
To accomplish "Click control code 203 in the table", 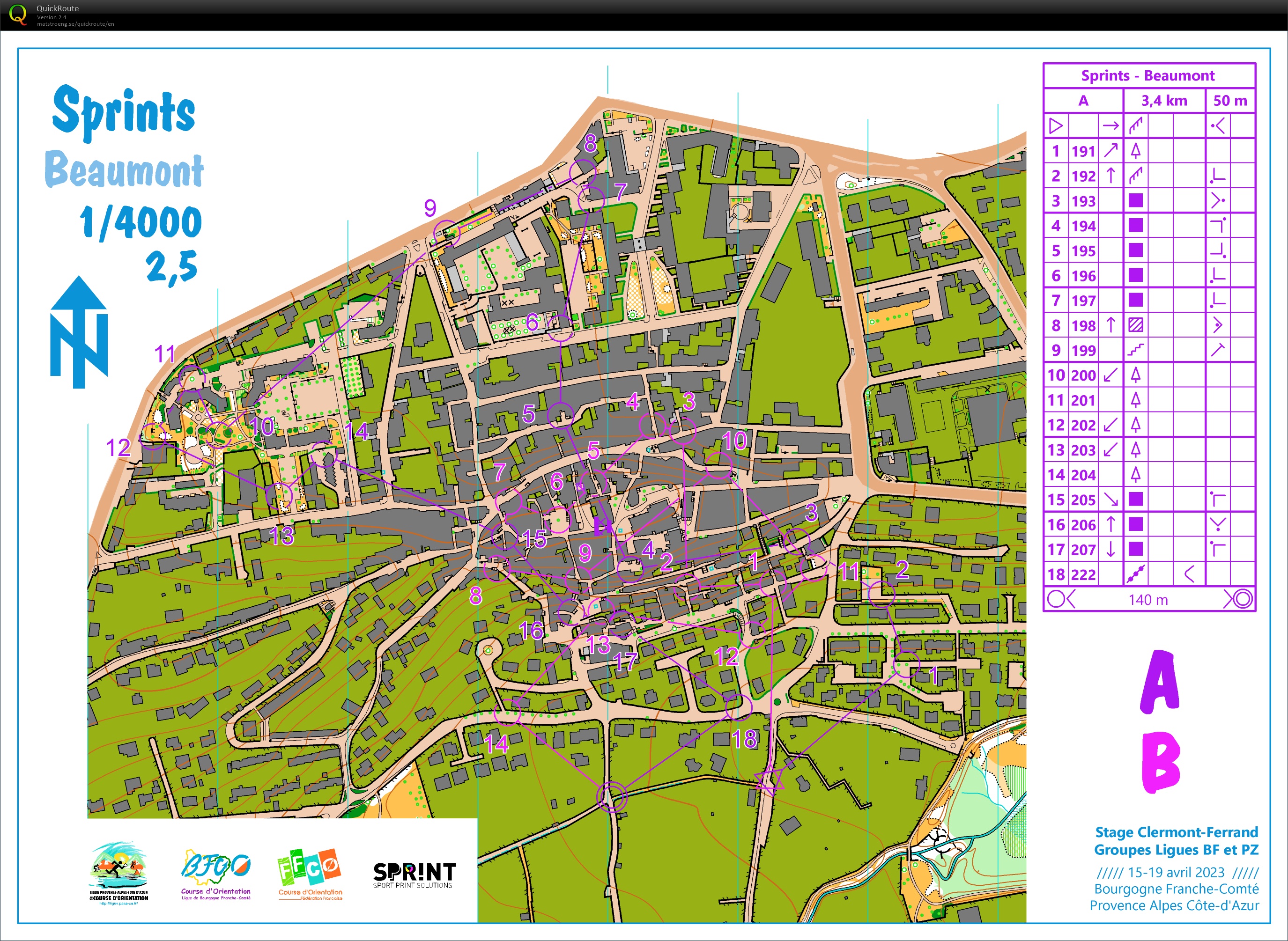I will click(x=1083, y=450).
